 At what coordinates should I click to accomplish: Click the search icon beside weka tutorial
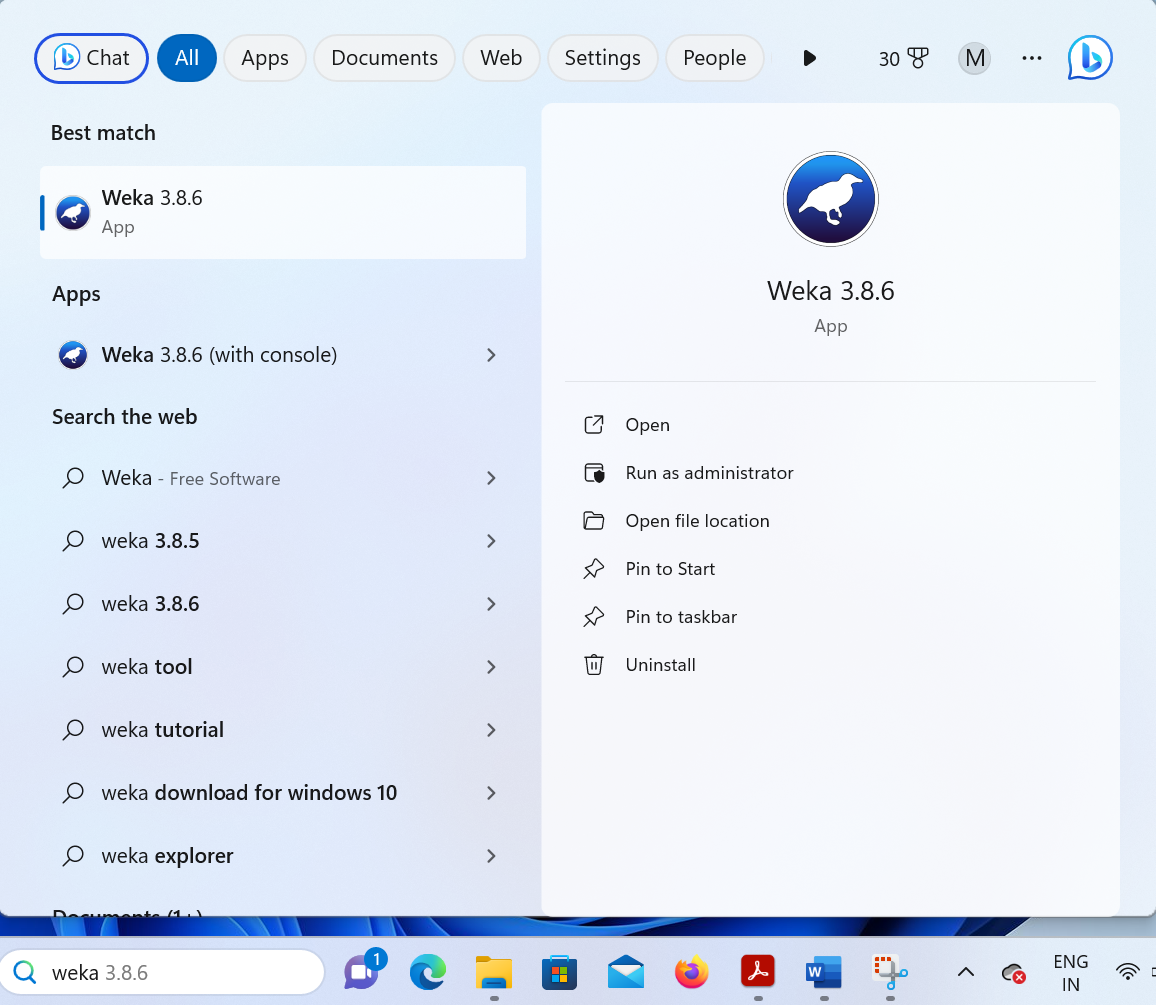(73, 730)
